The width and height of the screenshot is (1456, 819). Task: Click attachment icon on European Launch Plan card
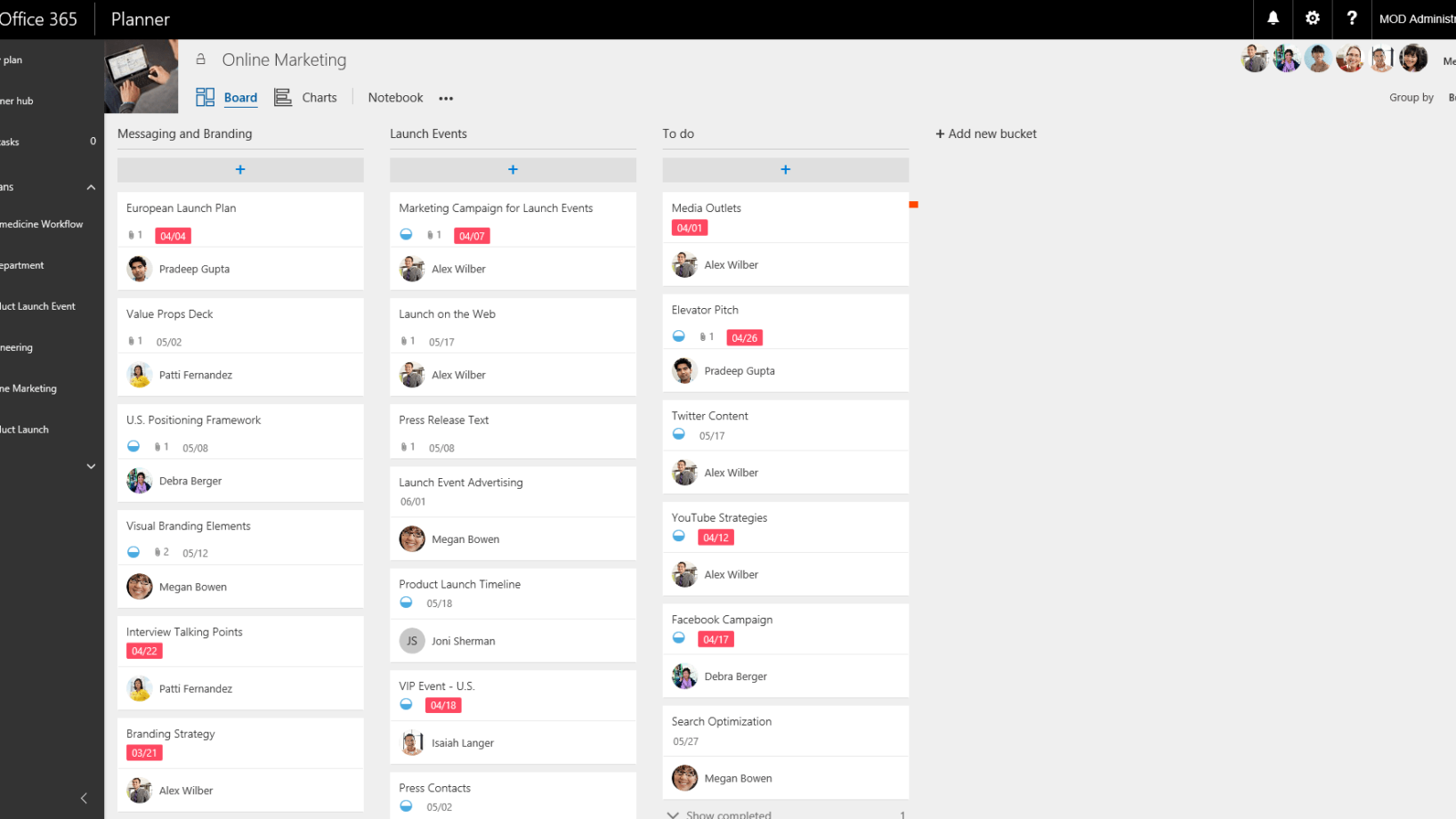(x=131, y=235)
